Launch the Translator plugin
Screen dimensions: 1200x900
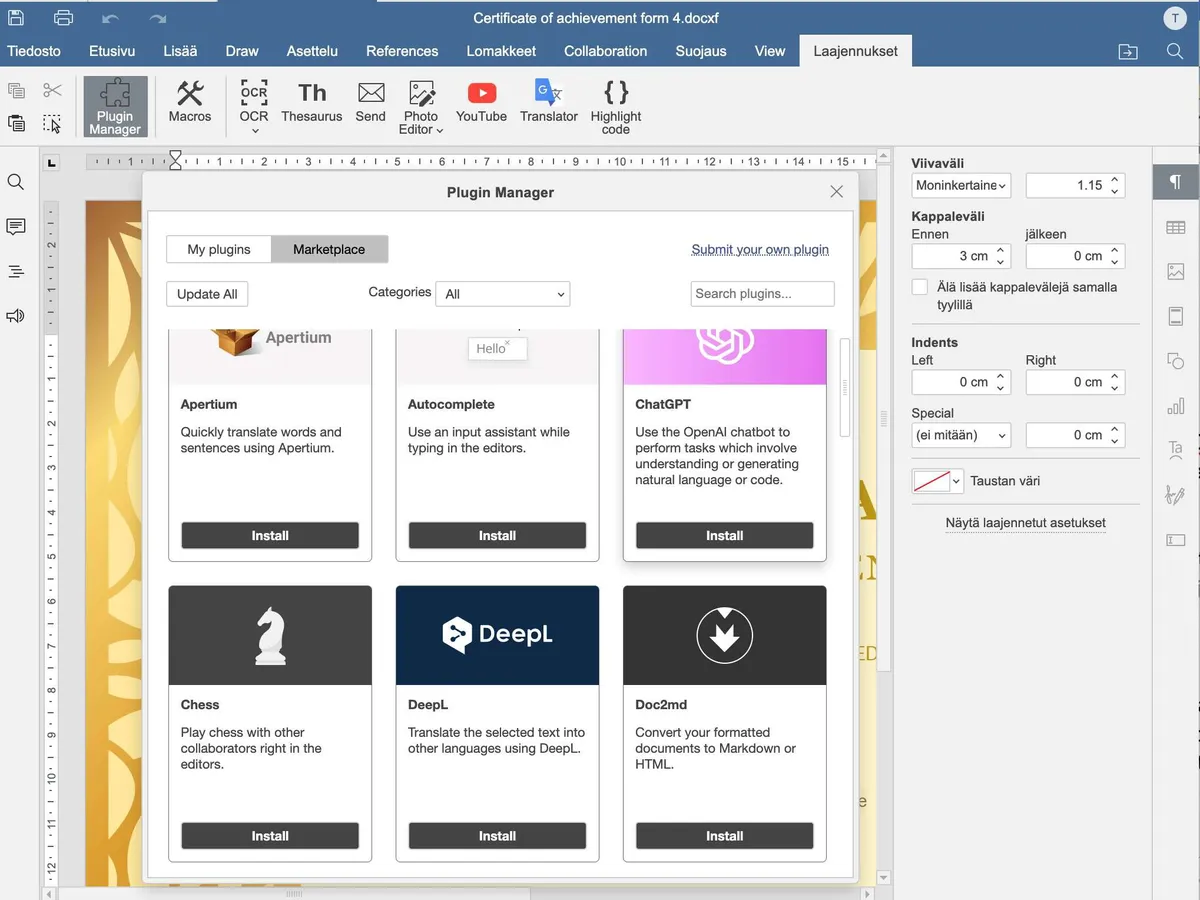(549, 101)
